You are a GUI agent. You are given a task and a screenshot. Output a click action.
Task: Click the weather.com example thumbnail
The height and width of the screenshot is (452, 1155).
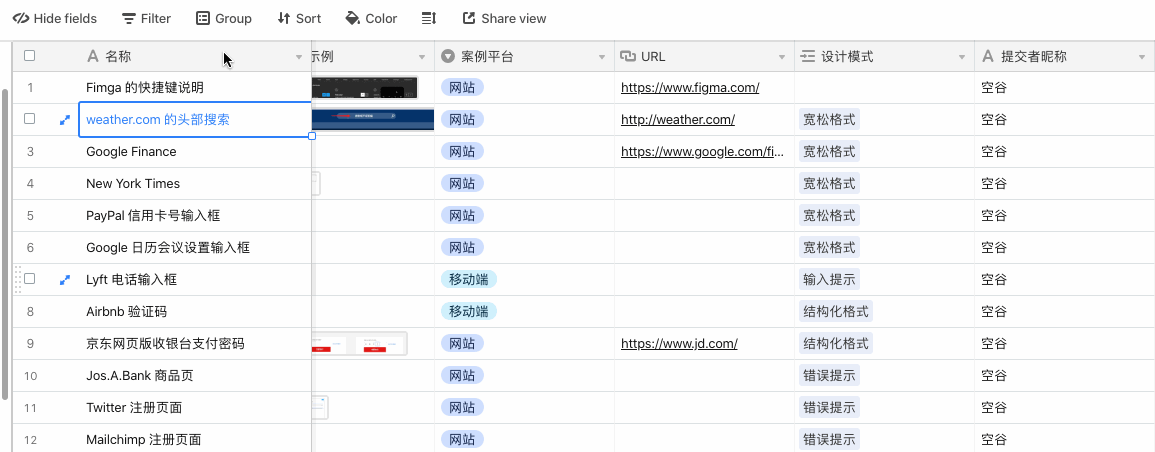(373, 119)
